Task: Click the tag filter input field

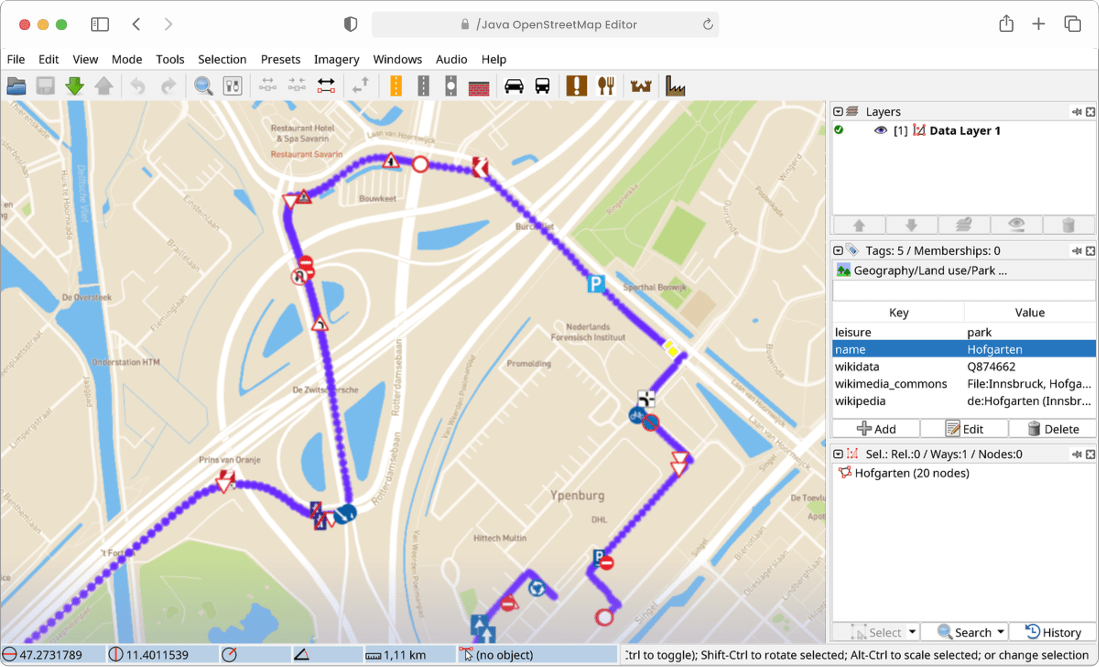Action: click(x=964, y=291)
